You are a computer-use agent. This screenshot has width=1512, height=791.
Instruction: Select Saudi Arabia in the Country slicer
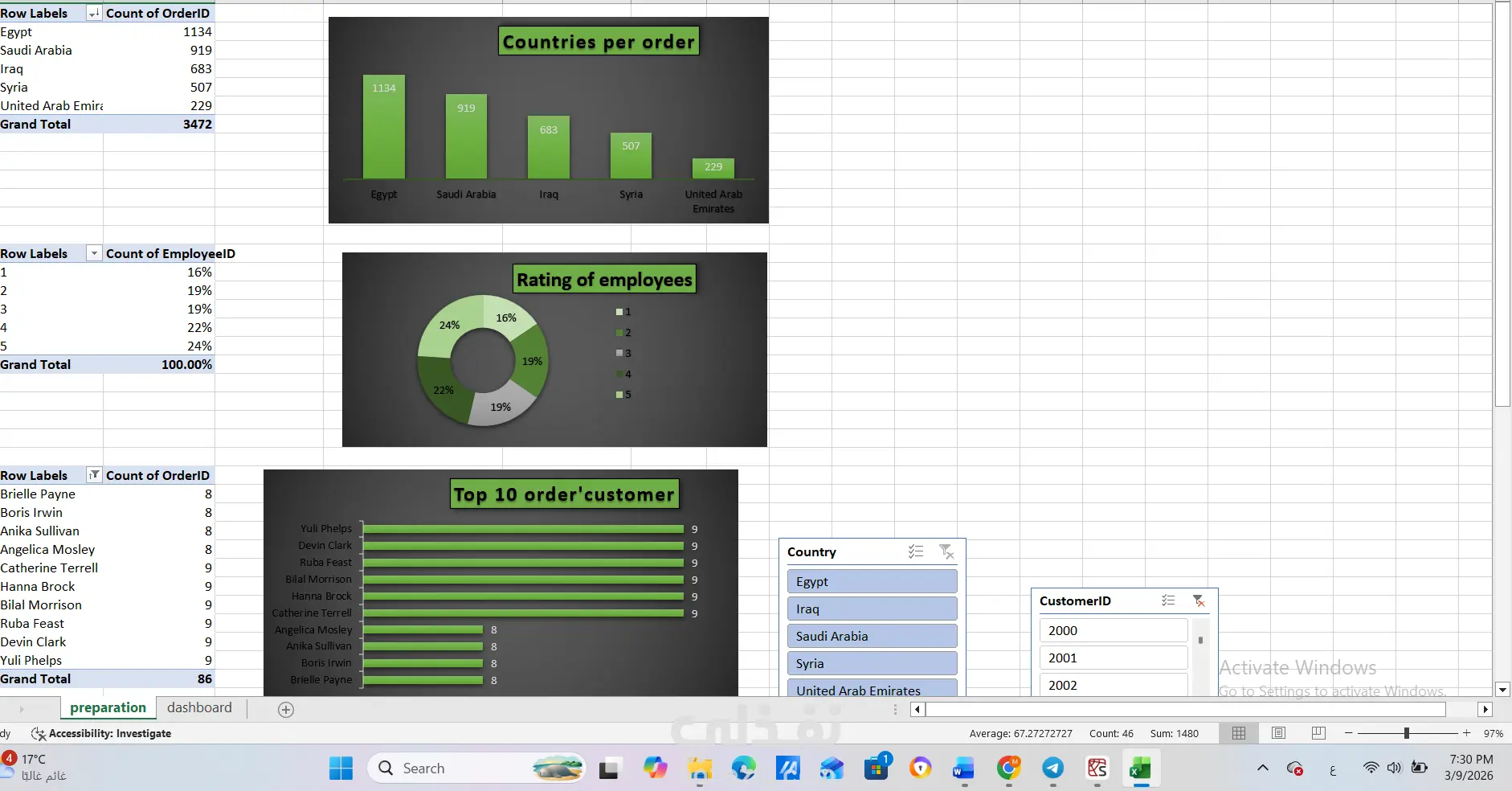[872, 636]
